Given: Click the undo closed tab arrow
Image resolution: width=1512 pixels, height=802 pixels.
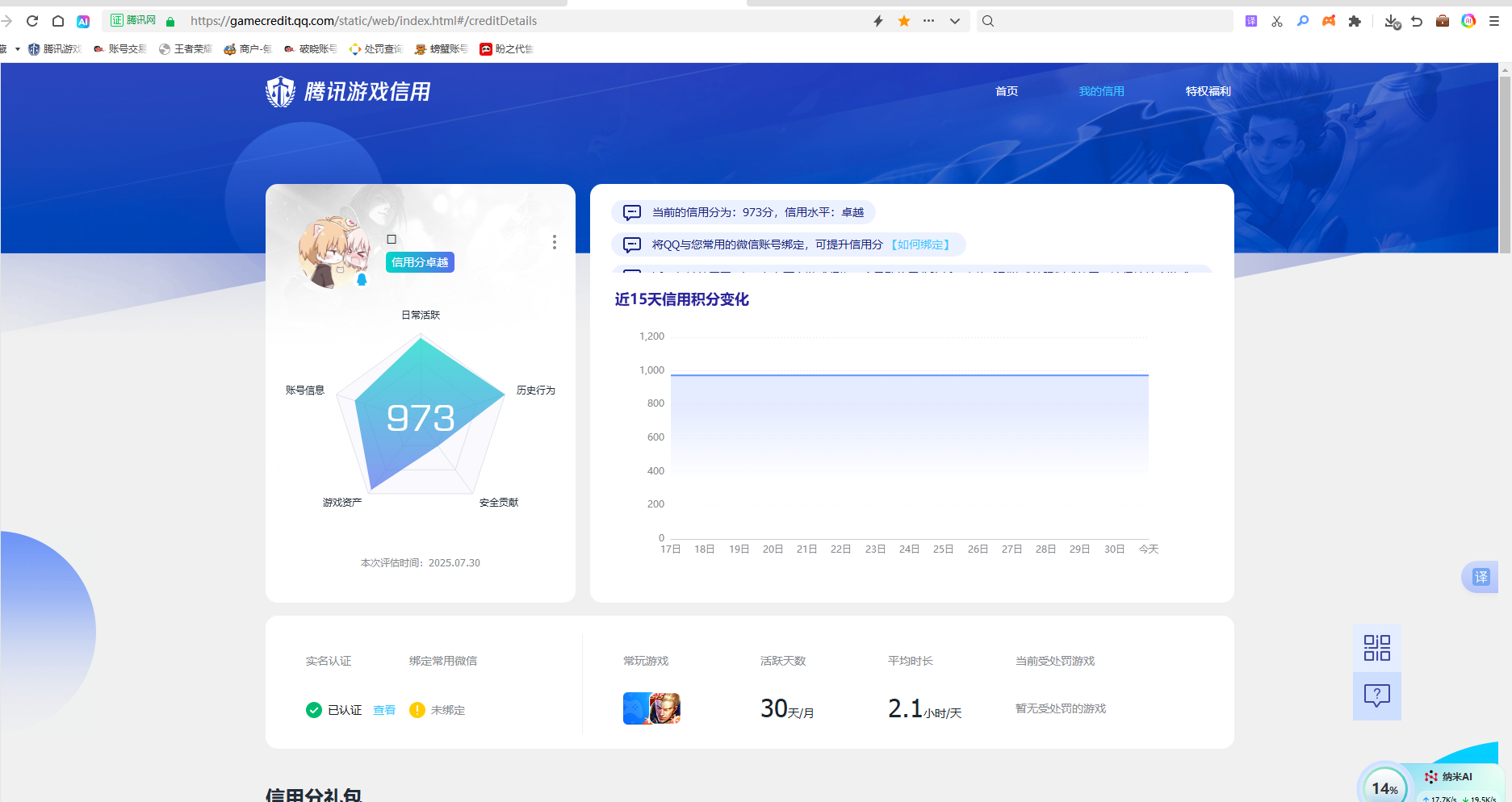Looking at the screenshot, I should point(1417,21).
